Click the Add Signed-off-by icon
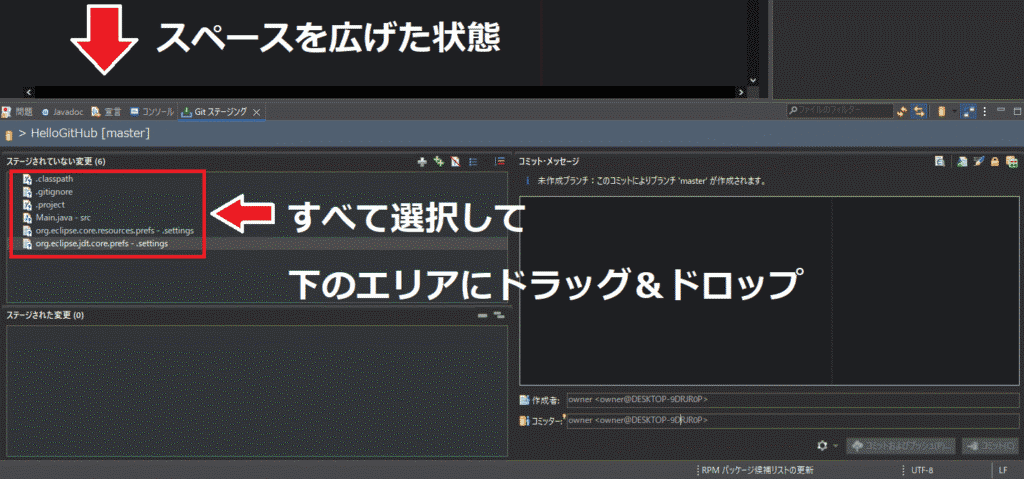The image size is (1024, 479). click(x=979, y=161)
